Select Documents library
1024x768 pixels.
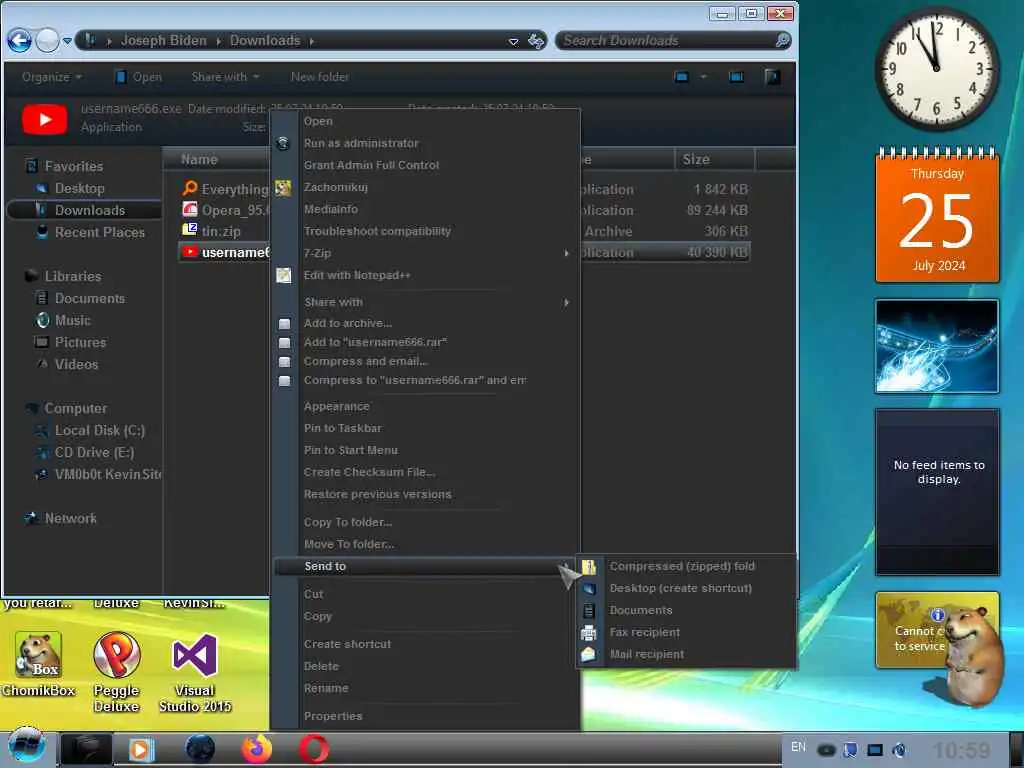[89, 298]
